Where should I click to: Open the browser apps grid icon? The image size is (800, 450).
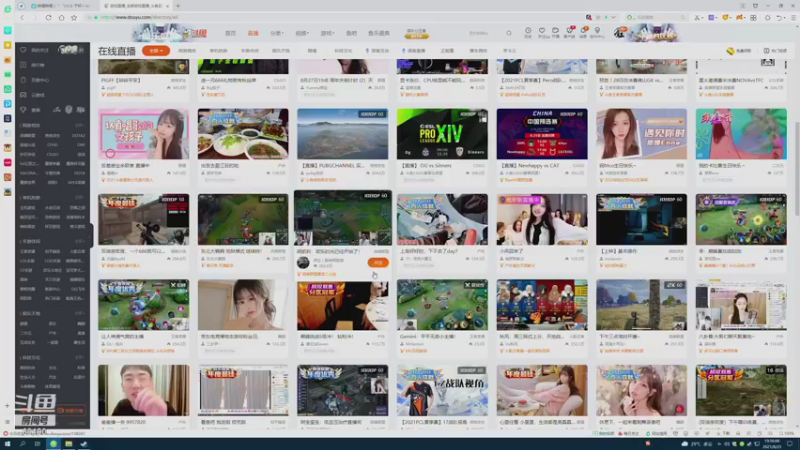[753, 17]
